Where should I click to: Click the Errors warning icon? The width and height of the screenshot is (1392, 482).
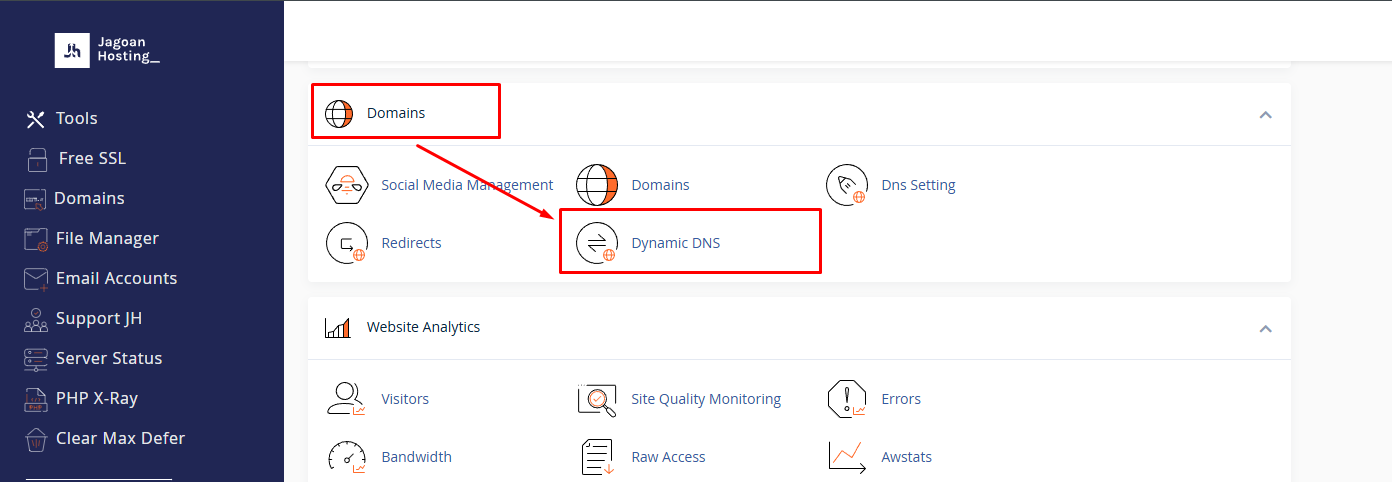[847, 399]
